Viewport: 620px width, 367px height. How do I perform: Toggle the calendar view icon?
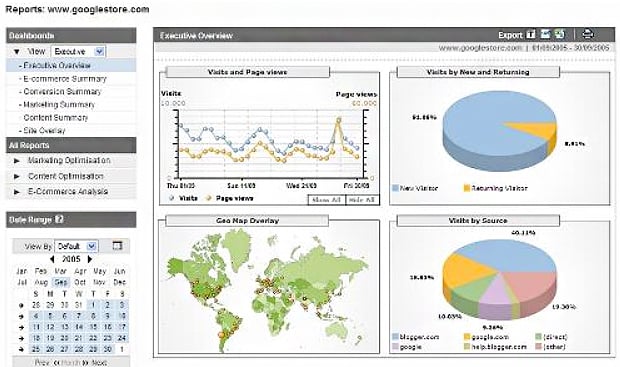click(x=117, y=246)
